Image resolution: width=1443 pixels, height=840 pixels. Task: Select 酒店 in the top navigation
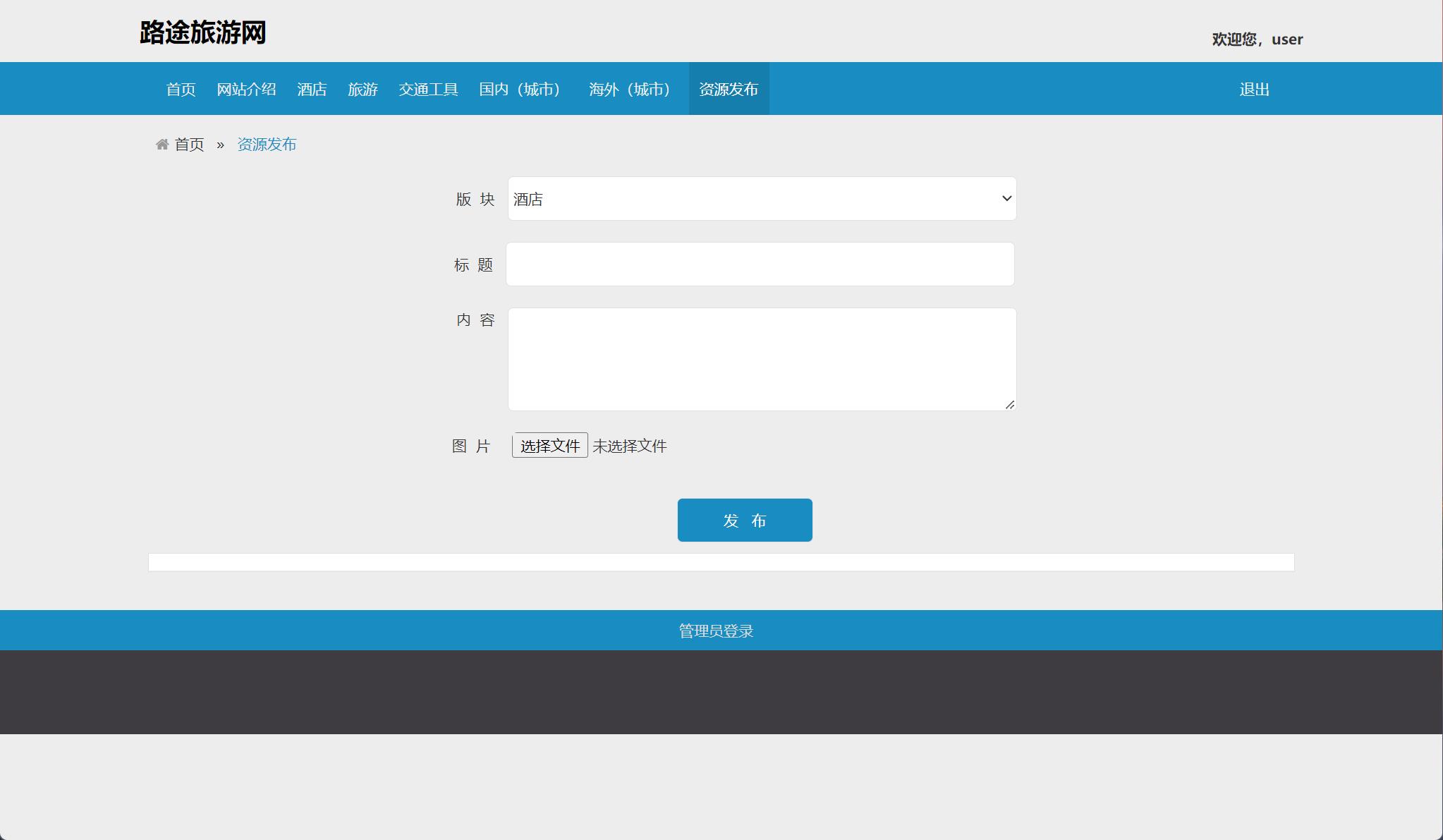pos(312,90)
